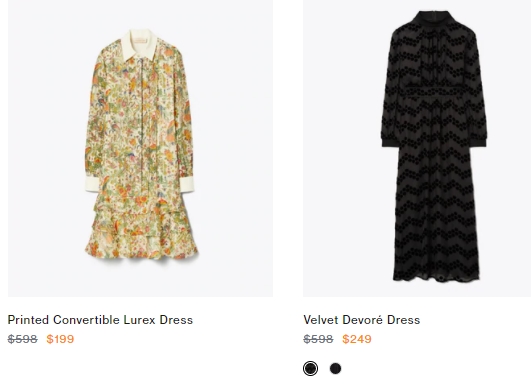
Task: Click the $249 sale price
Action: coord(357,339)
